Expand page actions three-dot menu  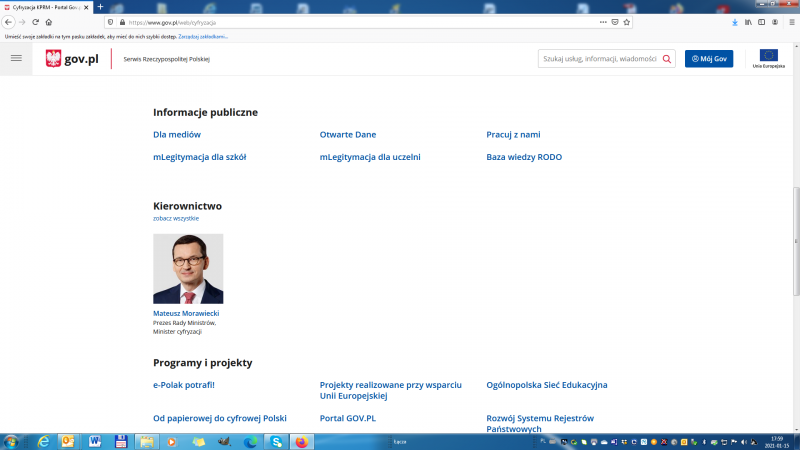point(602,21)
